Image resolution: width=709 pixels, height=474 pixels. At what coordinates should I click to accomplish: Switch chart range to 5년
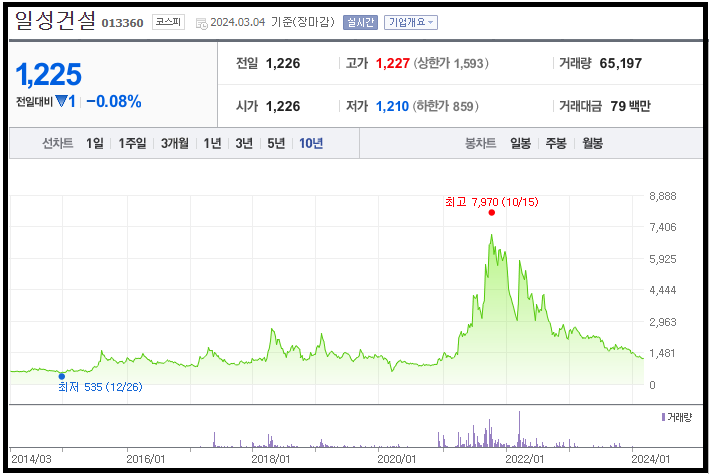pos(276,143)
